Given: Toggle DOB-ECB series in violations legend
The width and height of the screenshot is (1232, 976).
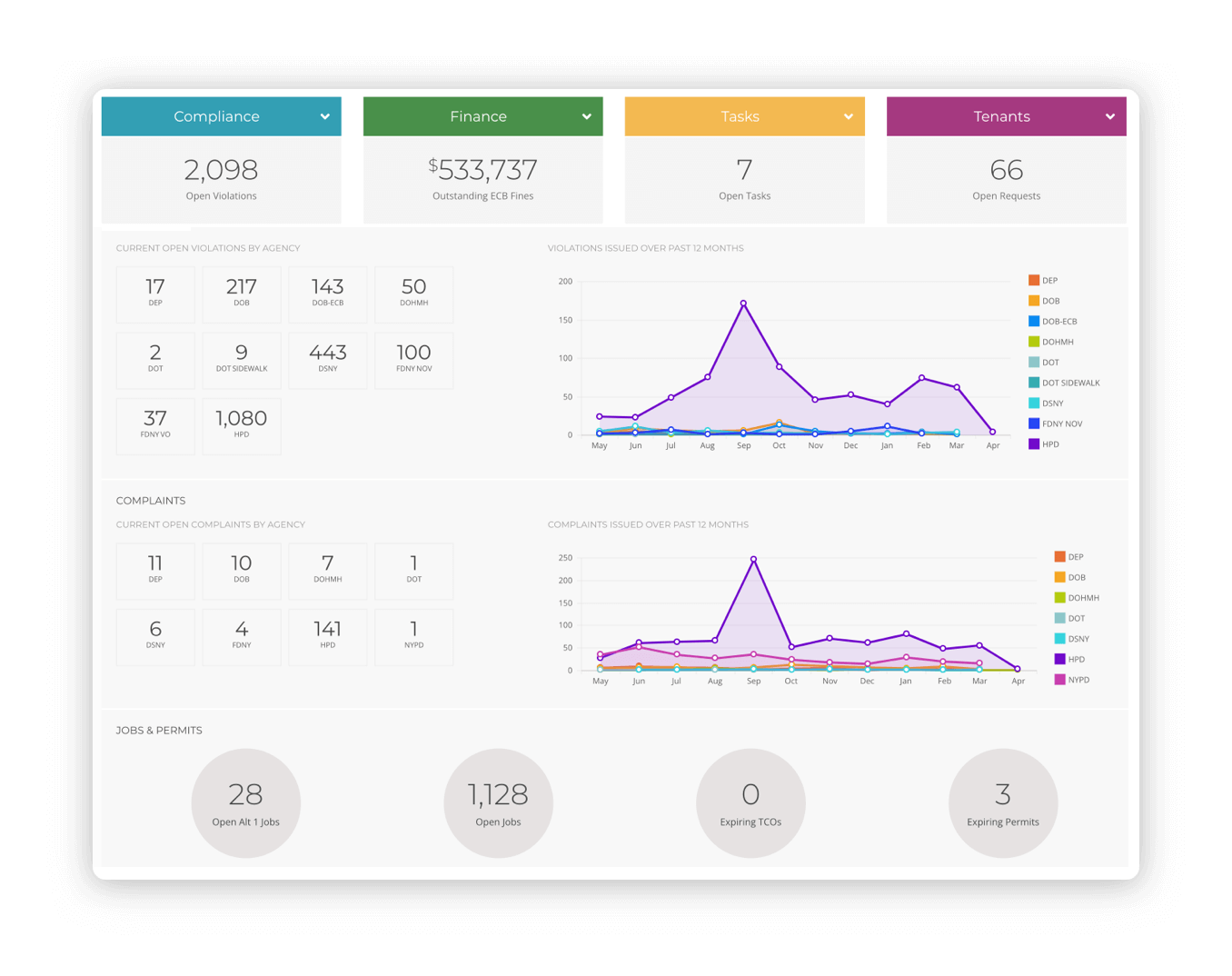Looking at the screenshot, I should 1058,322.
